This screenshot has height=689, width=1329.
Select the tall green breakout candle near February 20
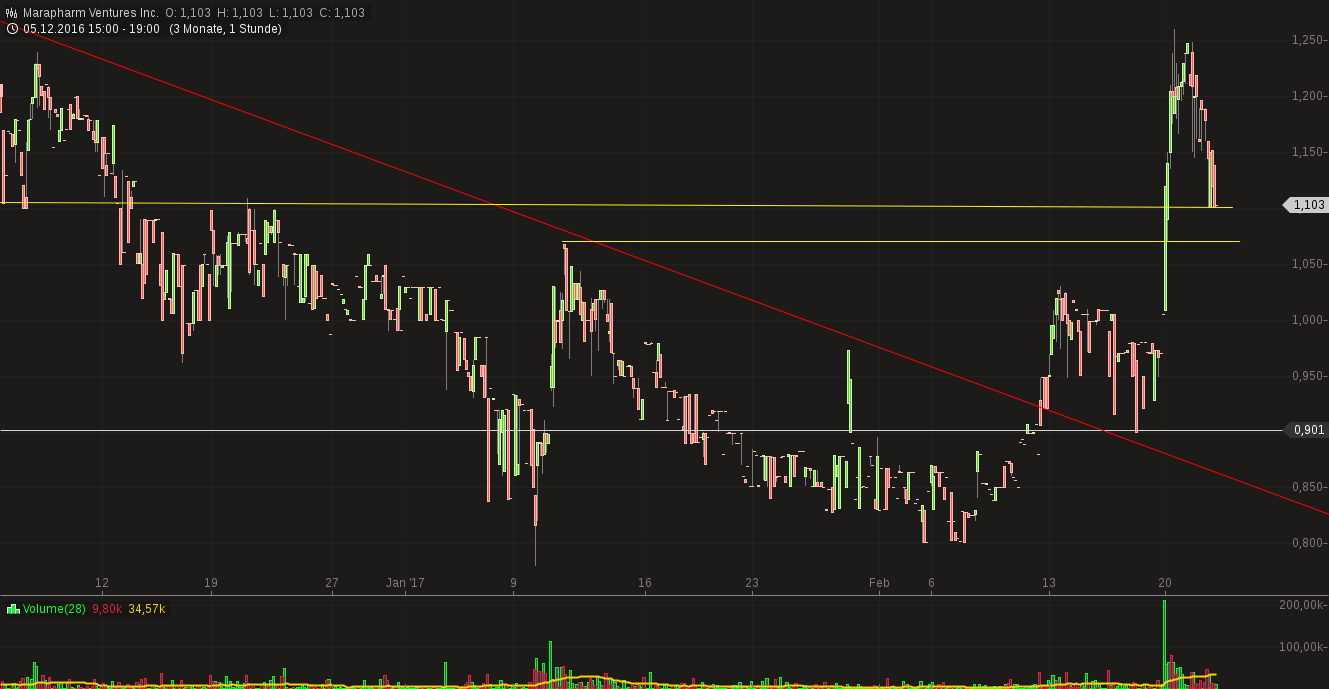pyautogui.click(x=1164, y=250)
